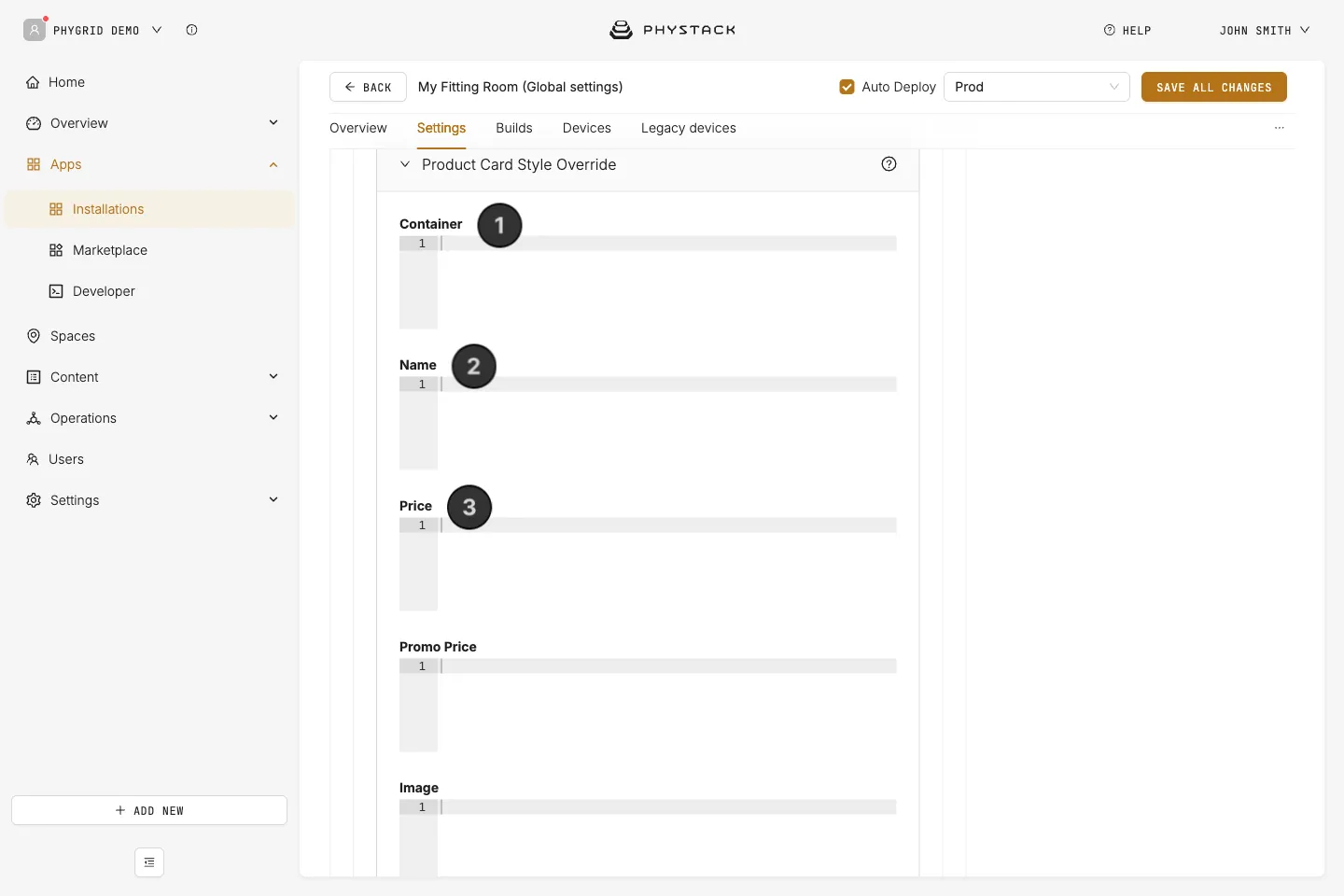The image size is (1344, 896).
Task: Click the Overview gauge icon
Action: click(34, 123)
